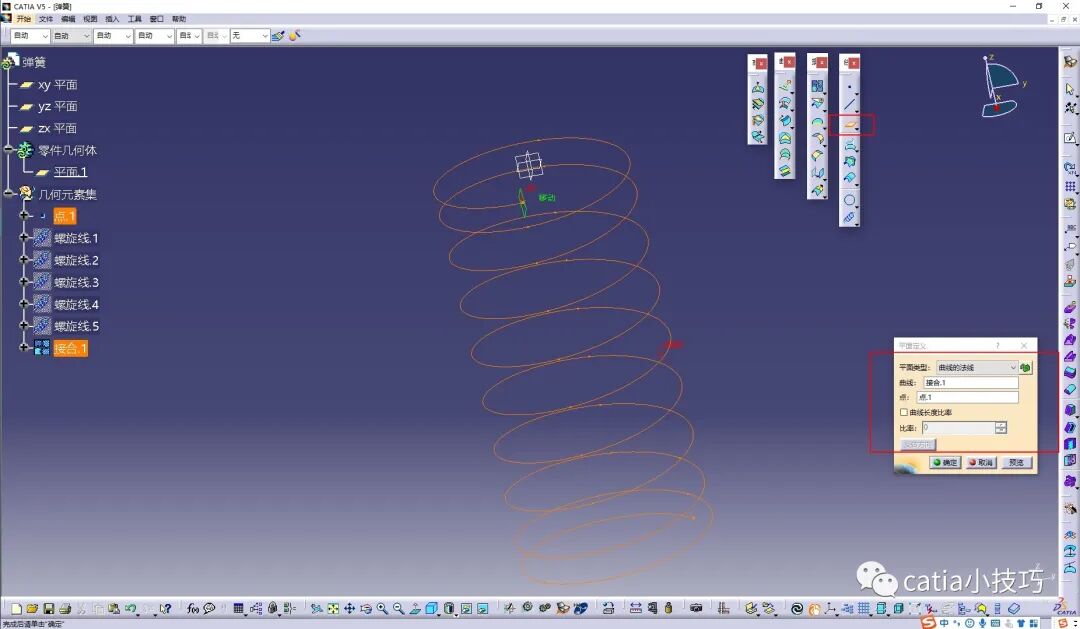Click the New document icon
1080x629 pixels.
[x=16, y=608]
